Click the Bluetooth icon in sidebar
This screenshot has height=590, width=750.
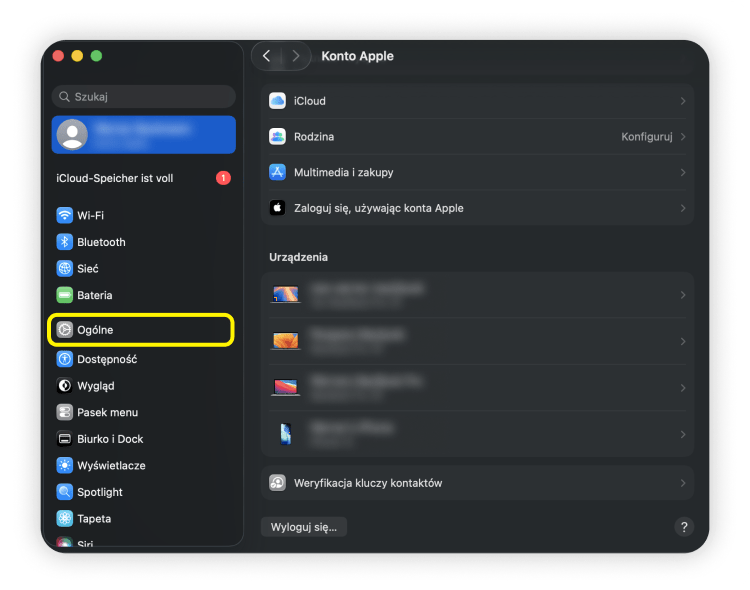click(x=65, y=242)
